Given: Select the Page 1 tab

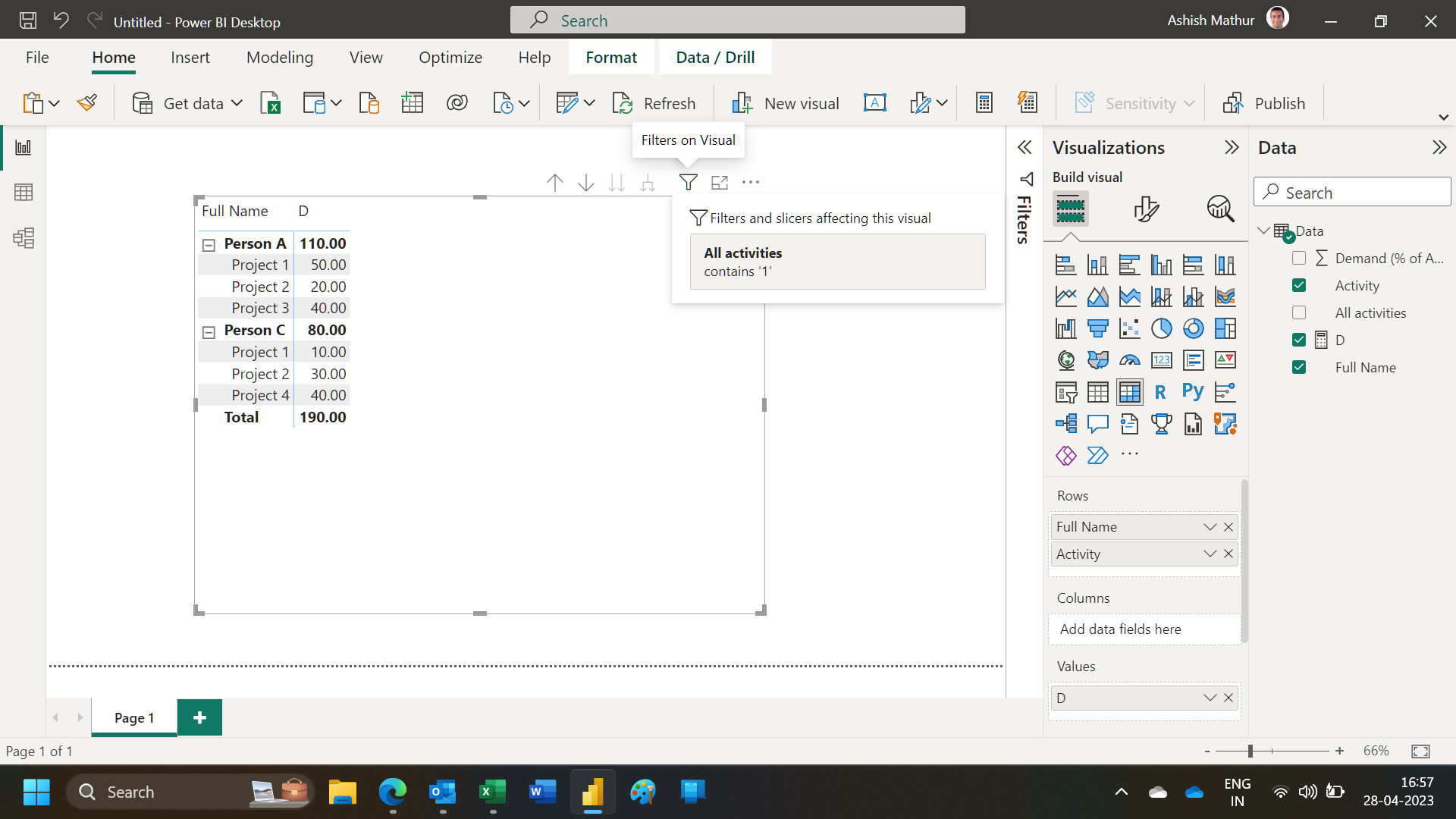Looking at the screenshot, I should (x=134, y=717).
